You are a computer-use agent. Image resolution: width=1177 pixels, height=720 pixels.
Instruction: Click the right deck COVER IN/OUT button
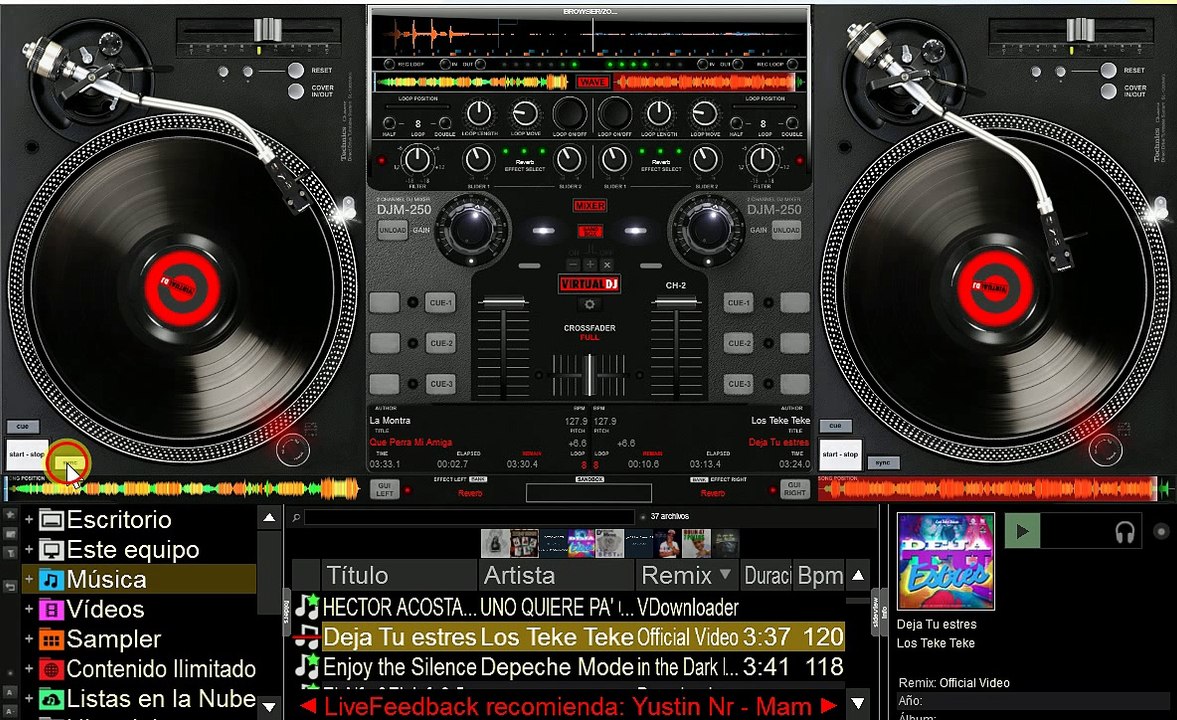click(x=1108, y=92)
